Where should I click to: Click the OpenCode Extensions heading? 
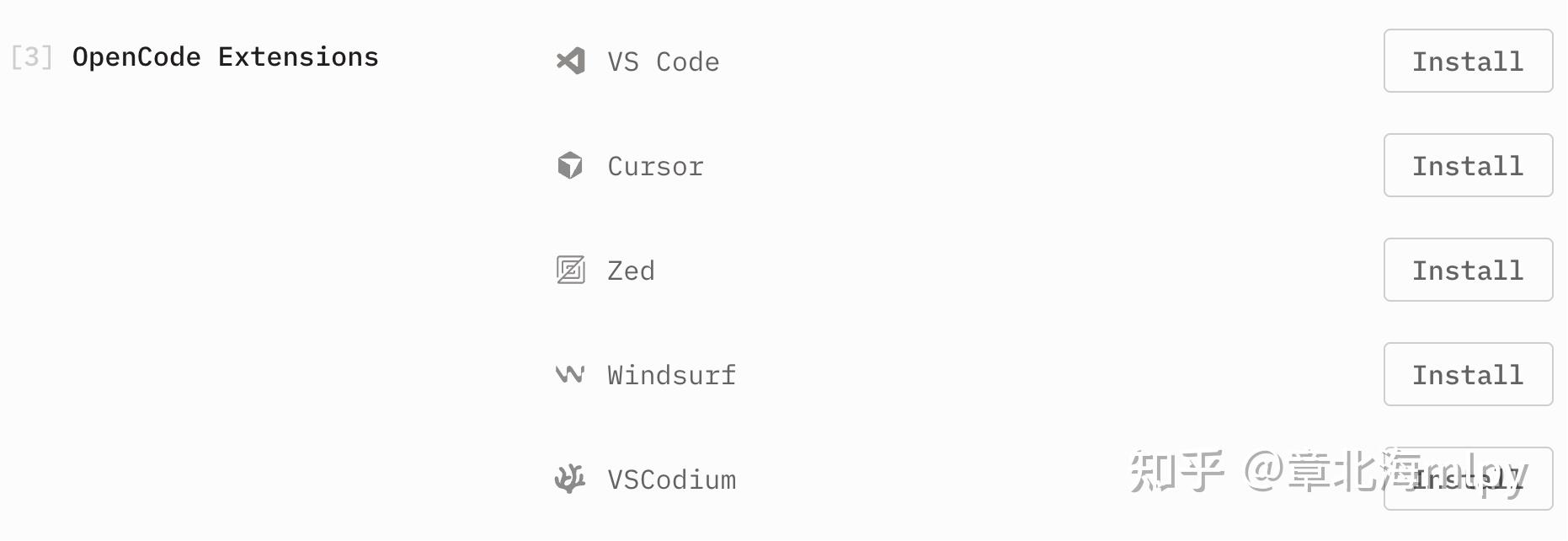227,56
